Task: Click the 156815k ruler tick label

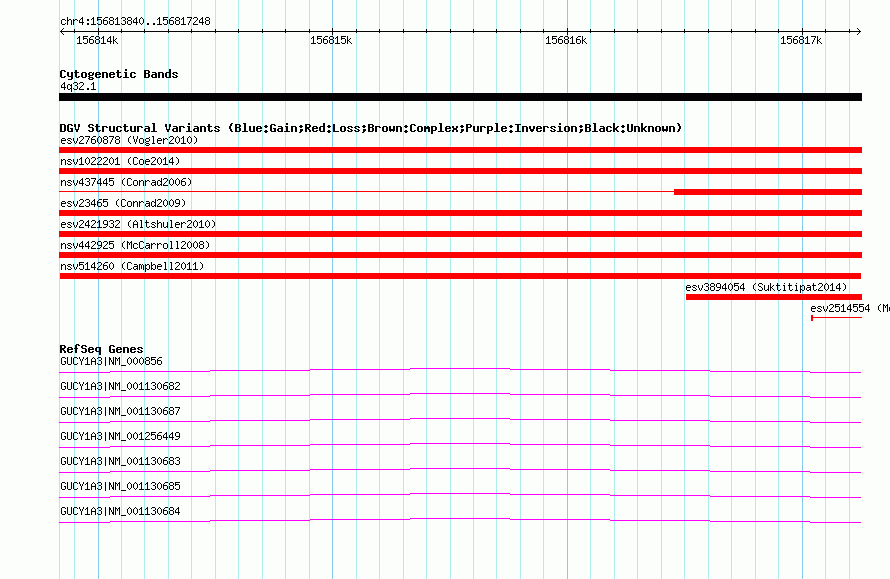Action: pyautogui.click(x=331, y=41)
